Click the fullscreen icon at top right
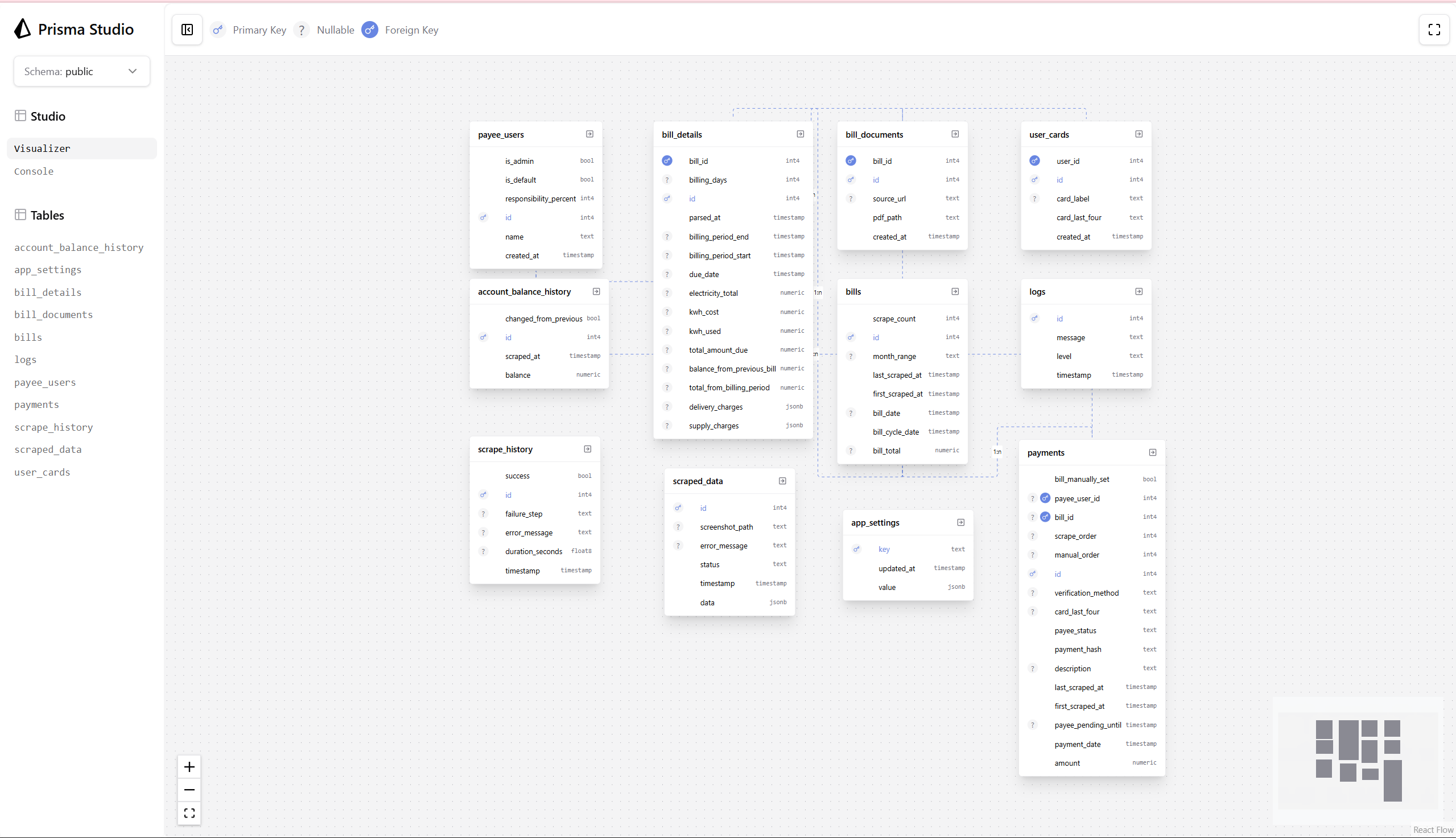 [x=1434, y=30]
